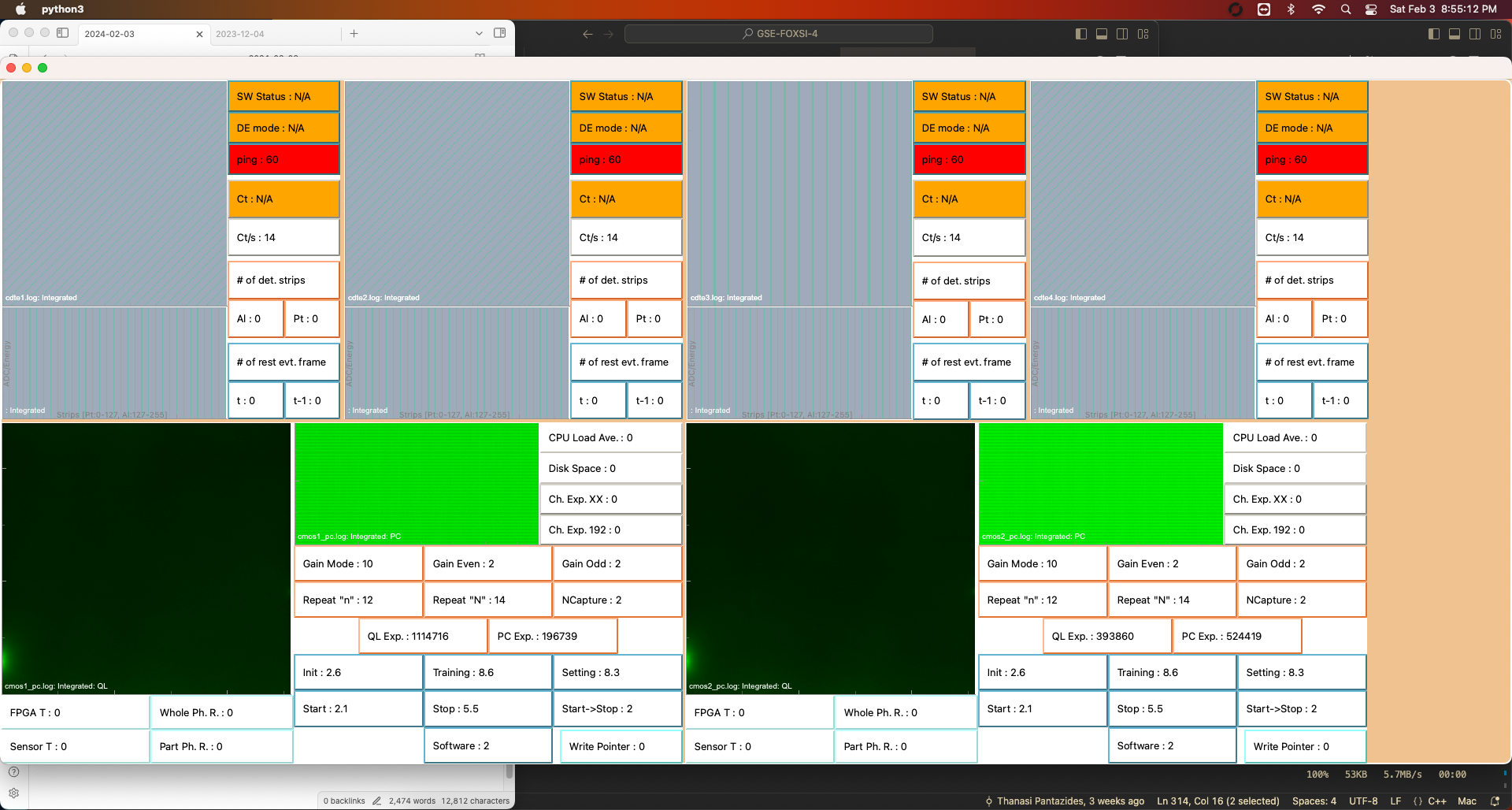Click the 2,474 words count in status bar
This screenshot has width=1512, height=810.
[x=412, y=801]
